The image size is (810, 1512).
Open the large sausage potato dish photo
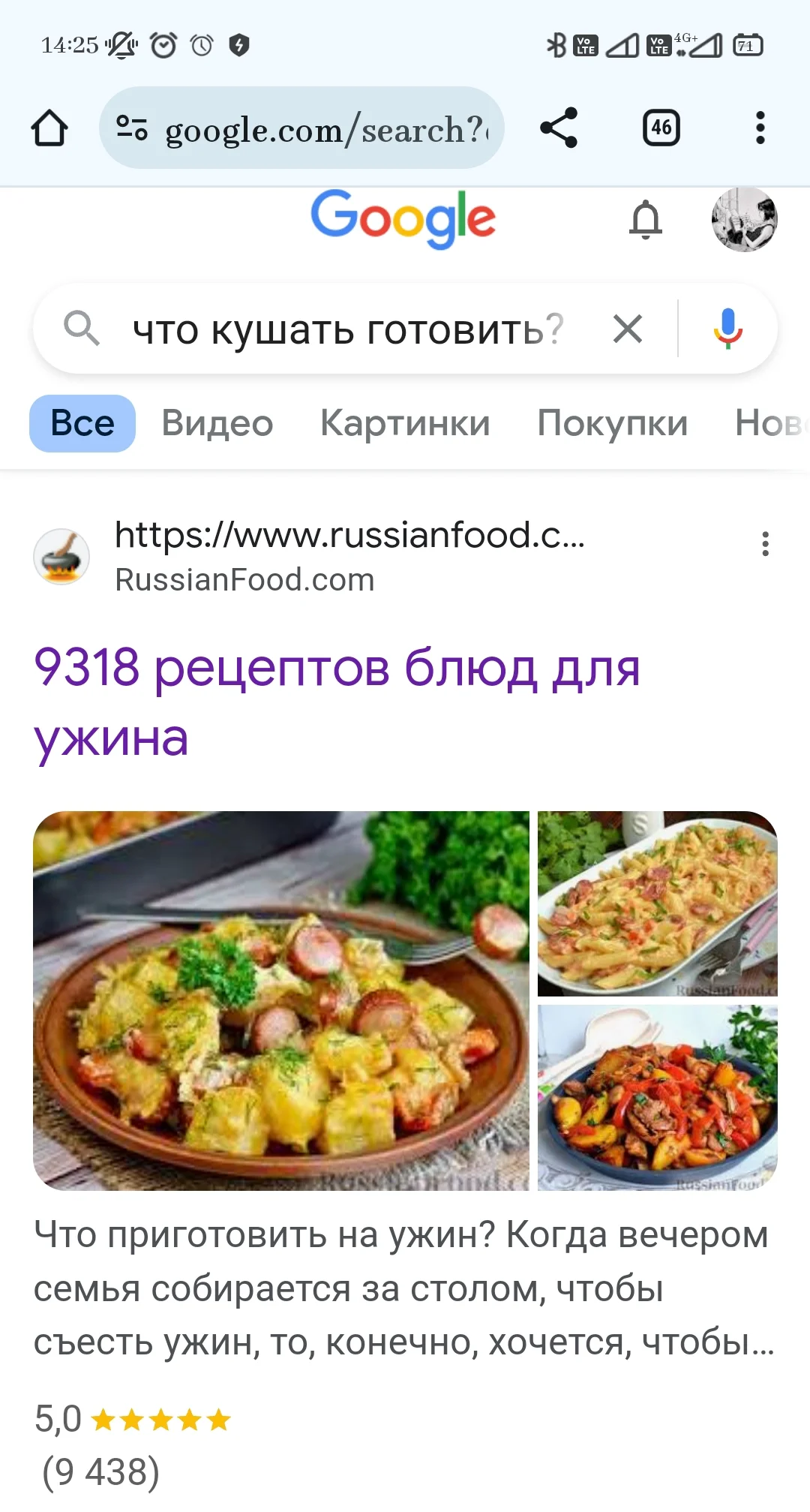281,1000
